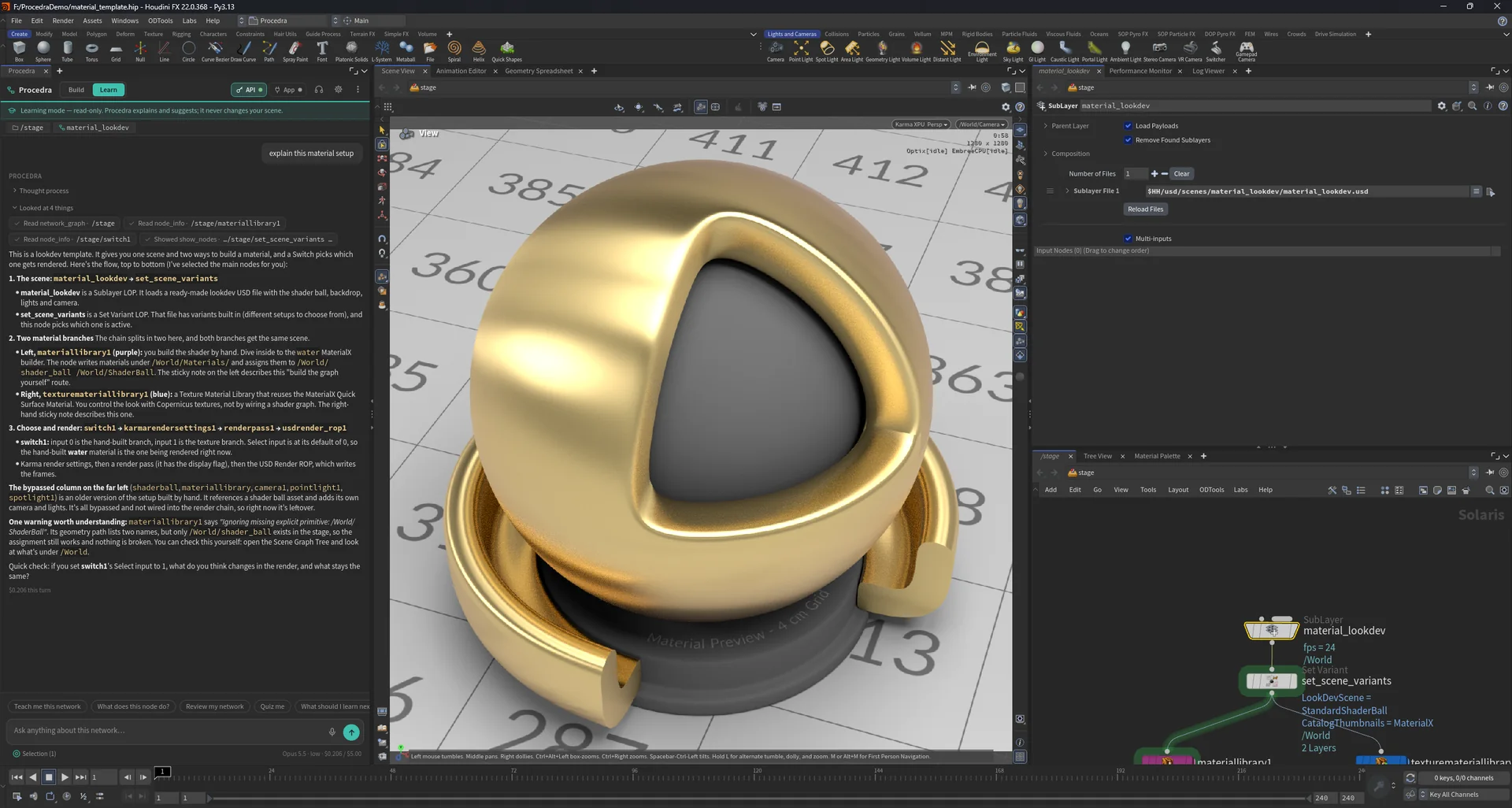The image size is (1512, 808).
Task: Add a Sky Light from the shelf
Action: (x=1013, y=51)
